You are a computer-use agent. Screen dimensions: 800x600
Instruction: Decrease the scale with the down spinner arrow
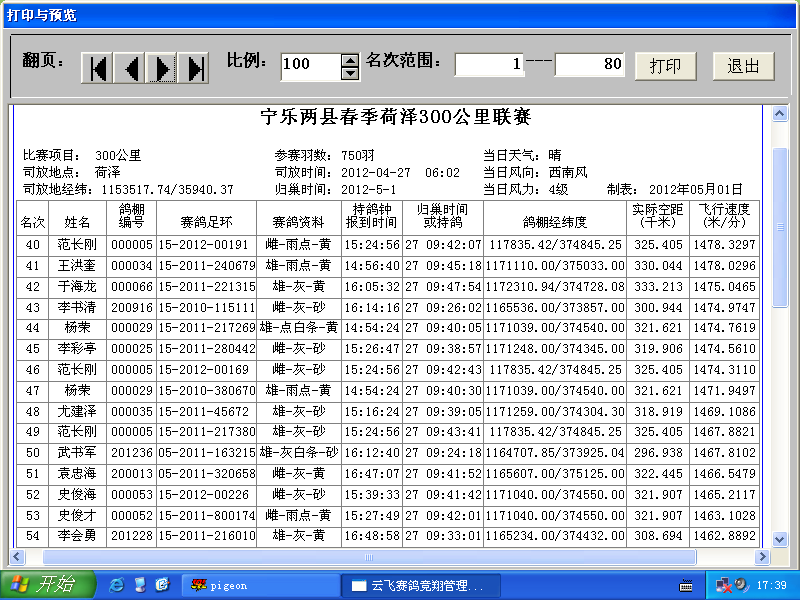(350, 72)
